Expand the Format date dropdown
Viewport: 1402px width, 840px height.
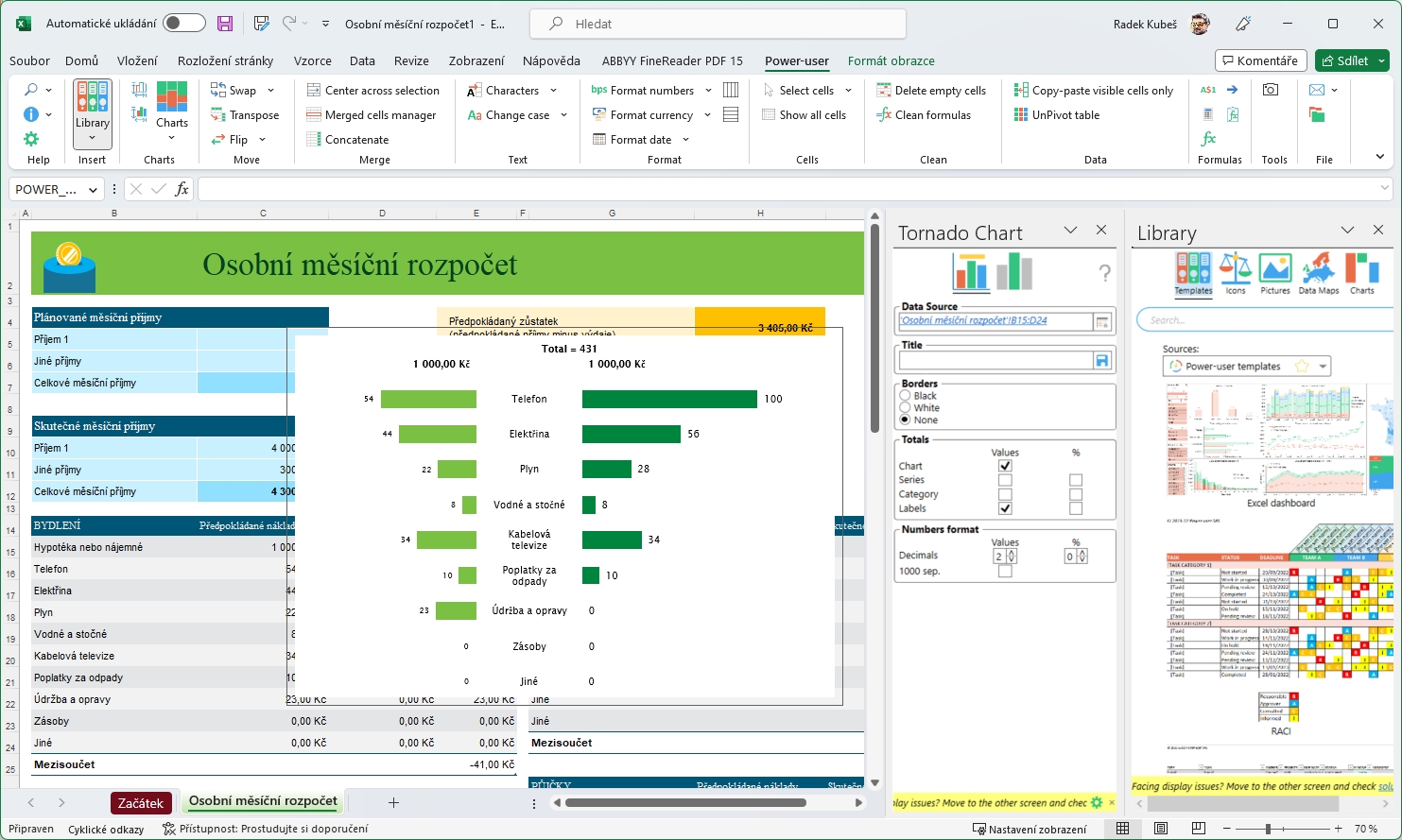[686, 140]
